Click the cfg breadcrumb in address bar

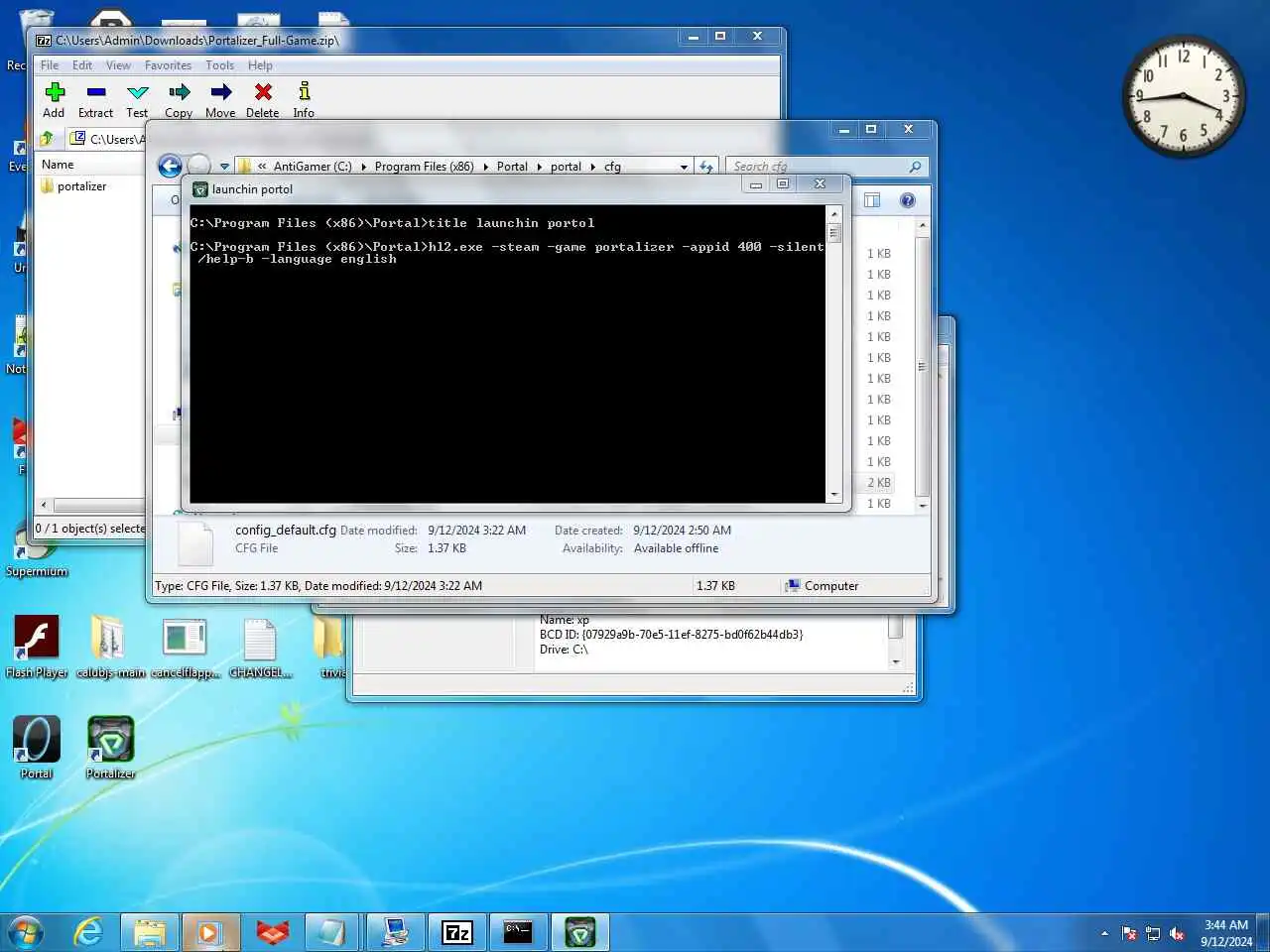[x=612, y=167]
